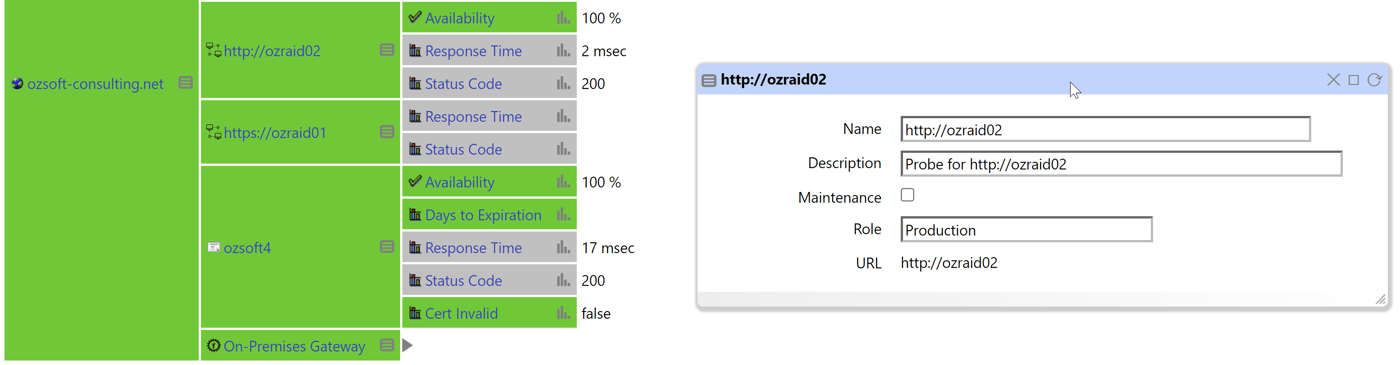Show chart for http://ozraid02 Availability
1400x365 pixels.
tap(564, 17)
